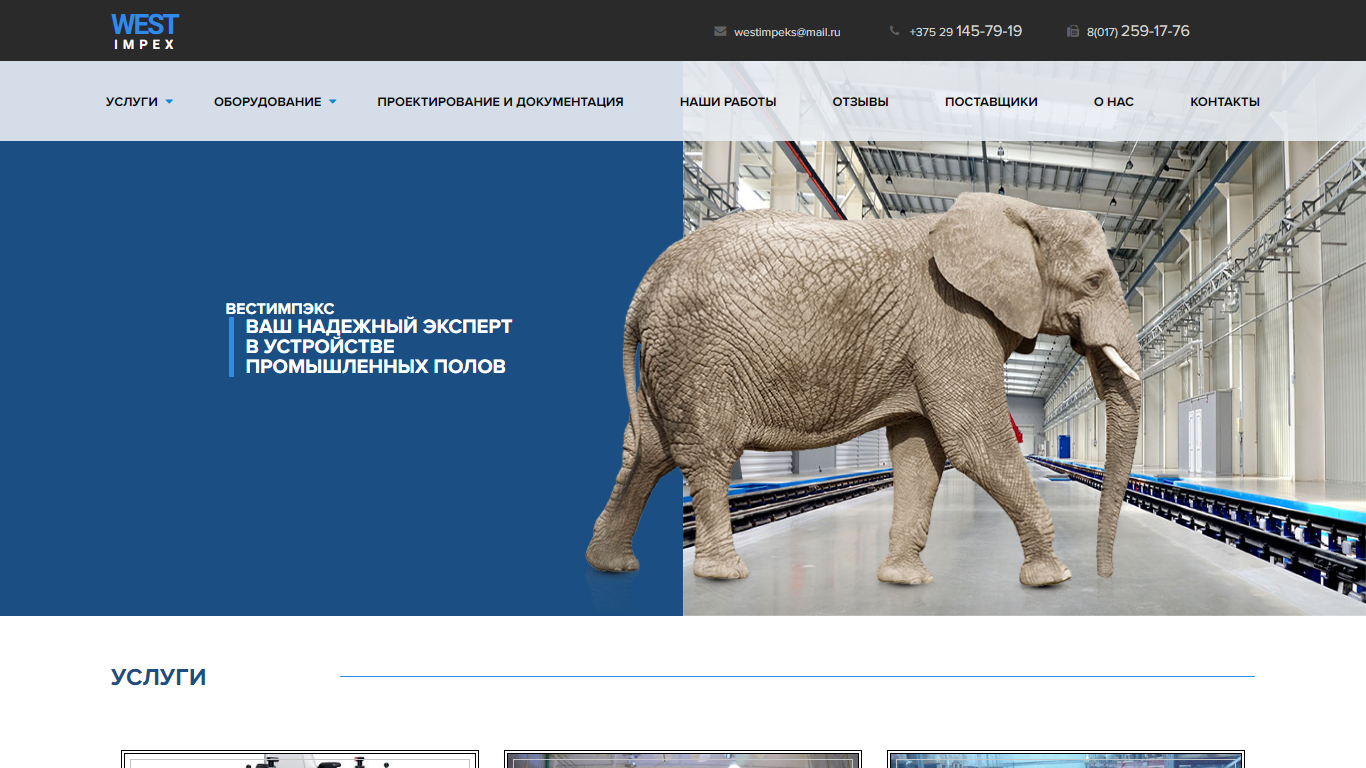The width and height of the screenshot is (1366, 768).
Task: Click the mobile phone handset icon
Action: click(x=894, y=31)
